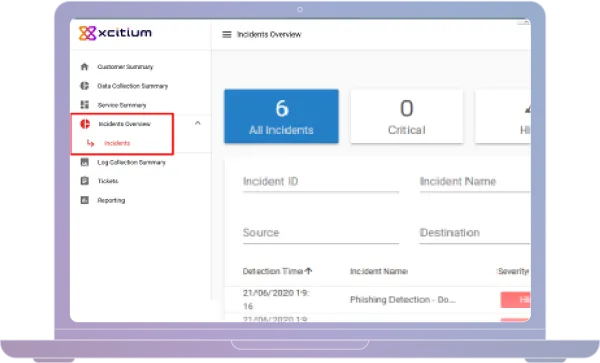Image resolution: width=600 pixels, height=363 pixels.
Task: Open Log Collection Summary
Action: coord(131,163)
